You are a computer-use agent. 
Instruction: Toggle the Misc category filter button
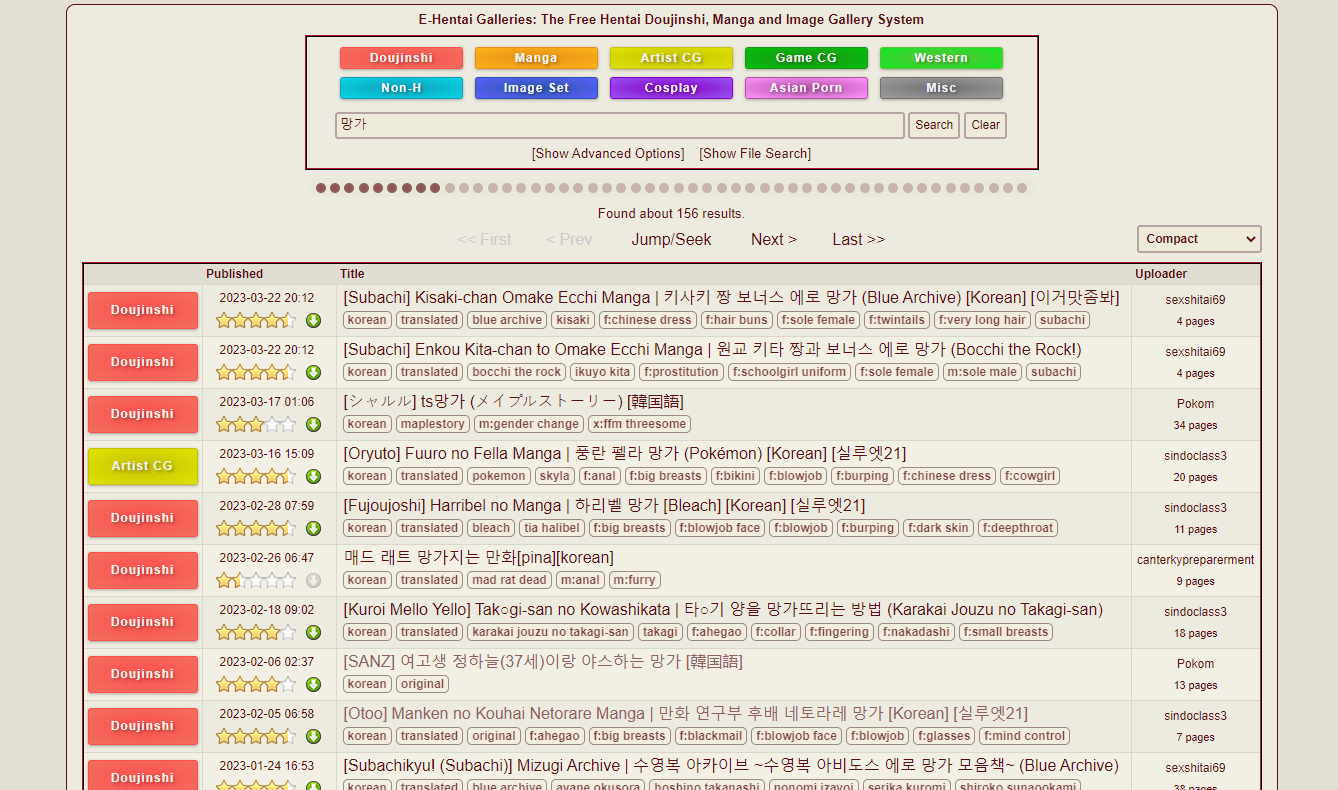click(941, 88)
